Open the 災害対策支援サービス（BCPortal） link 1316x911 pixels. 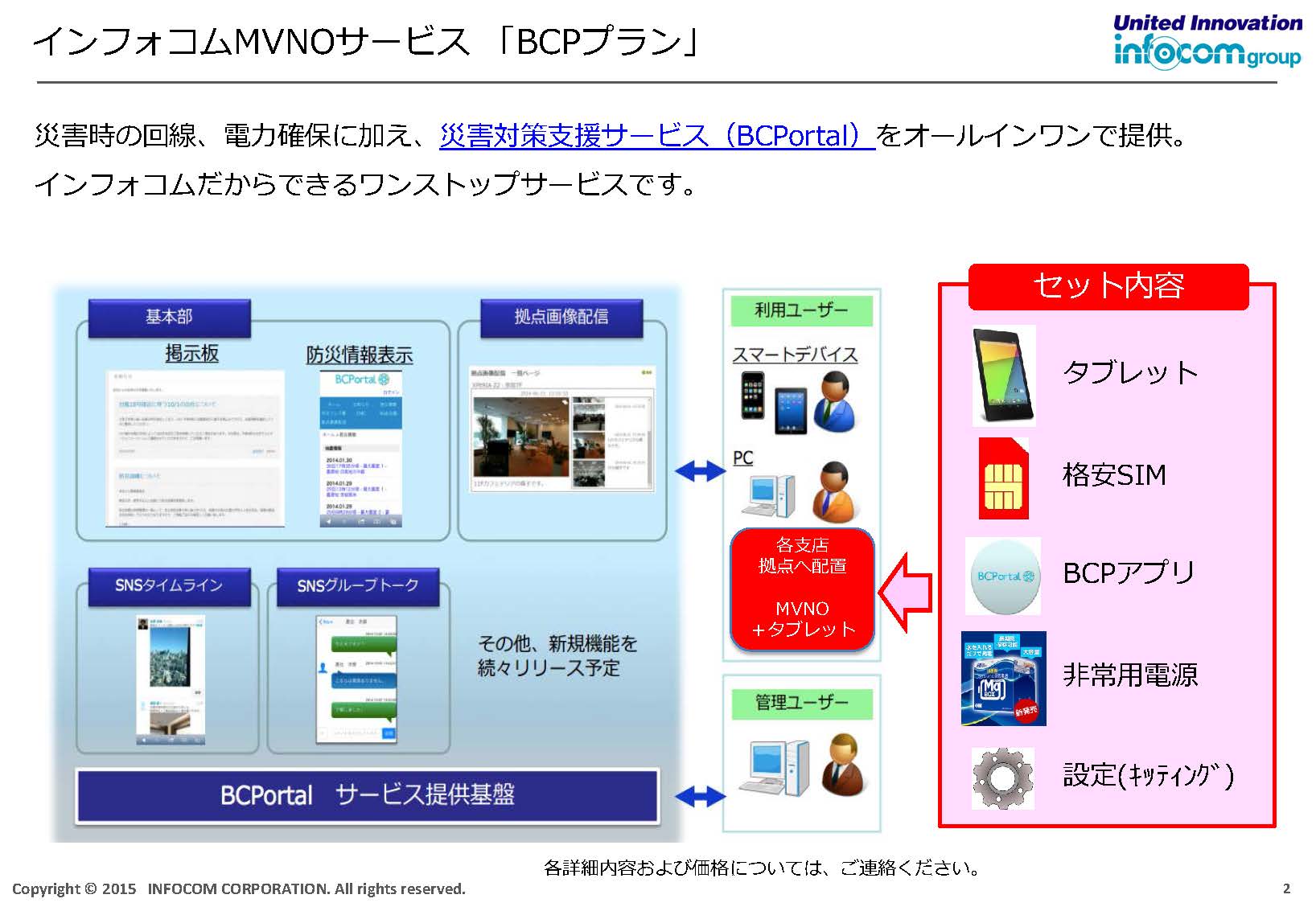(656, 136)
